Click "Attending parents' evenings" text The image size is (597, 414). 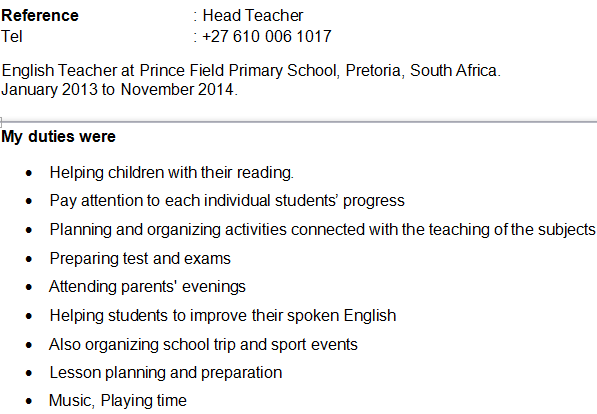click(x=147, y=287)
